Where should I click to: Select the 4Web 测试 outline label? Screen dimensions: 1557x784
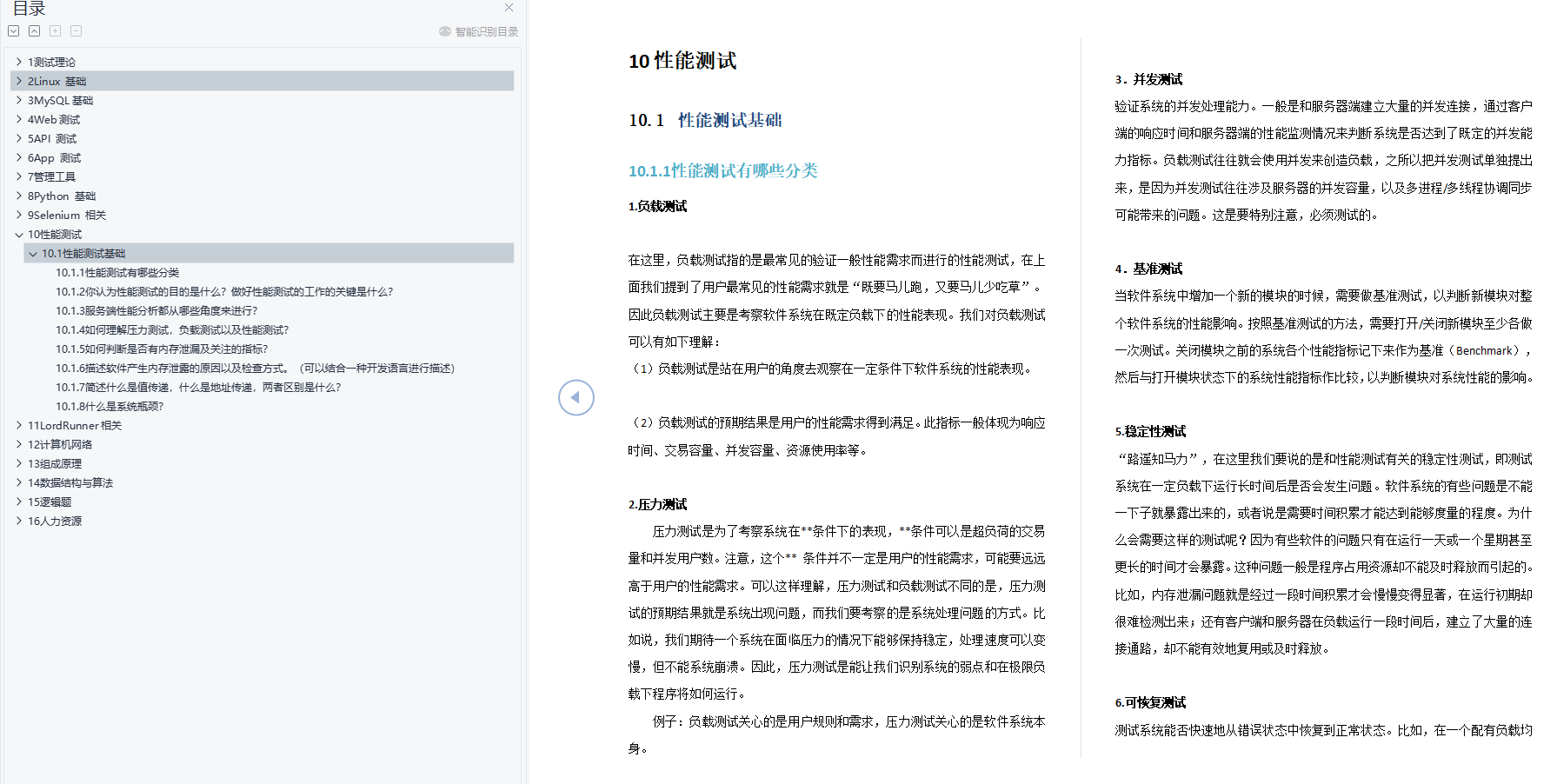point(54,119)
